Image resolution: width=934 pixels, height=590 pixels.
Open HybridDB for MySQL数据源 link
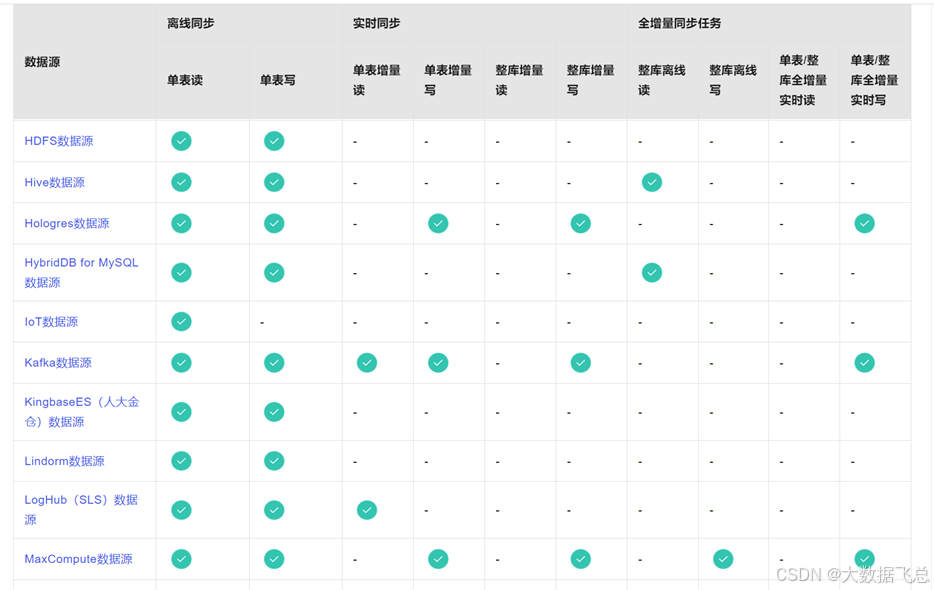point(81,272)
